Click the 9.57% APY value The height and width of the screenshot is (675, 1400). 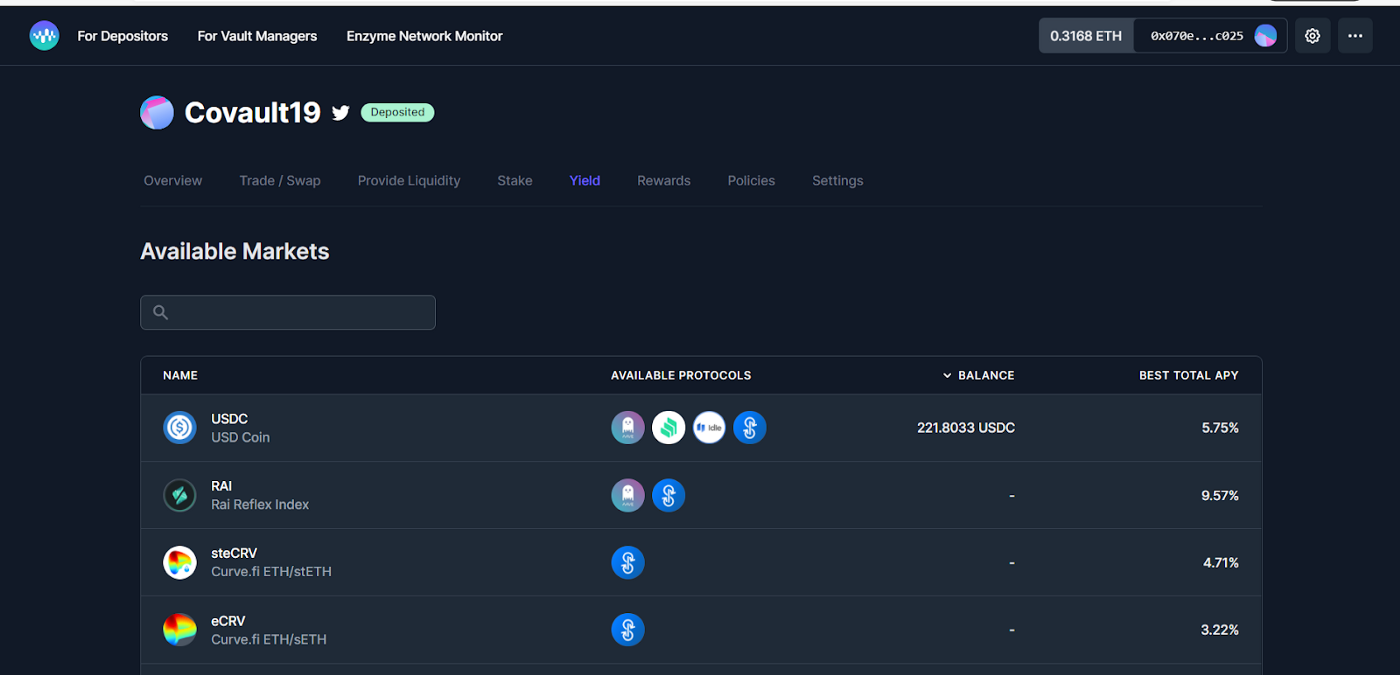point(1220,495)
